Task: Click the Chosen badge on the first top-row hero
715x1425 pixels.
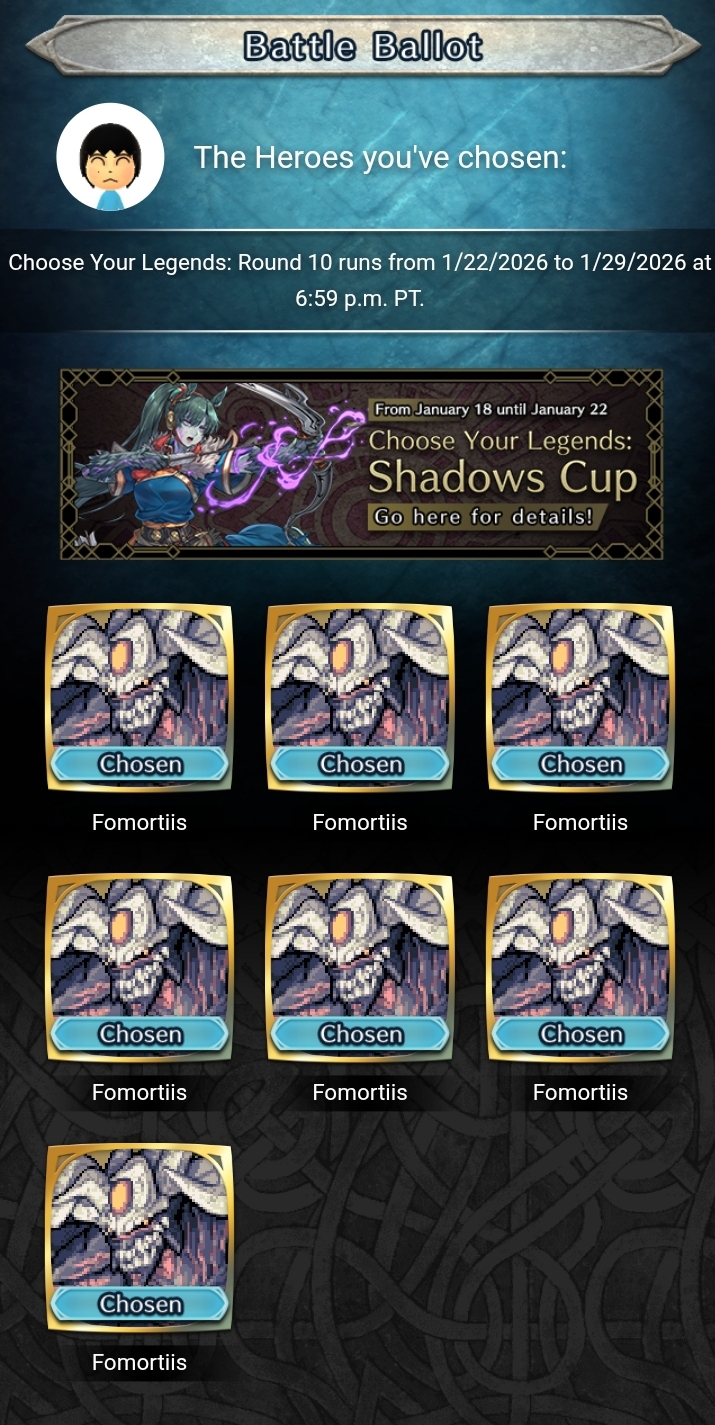Action: [140, 765]
